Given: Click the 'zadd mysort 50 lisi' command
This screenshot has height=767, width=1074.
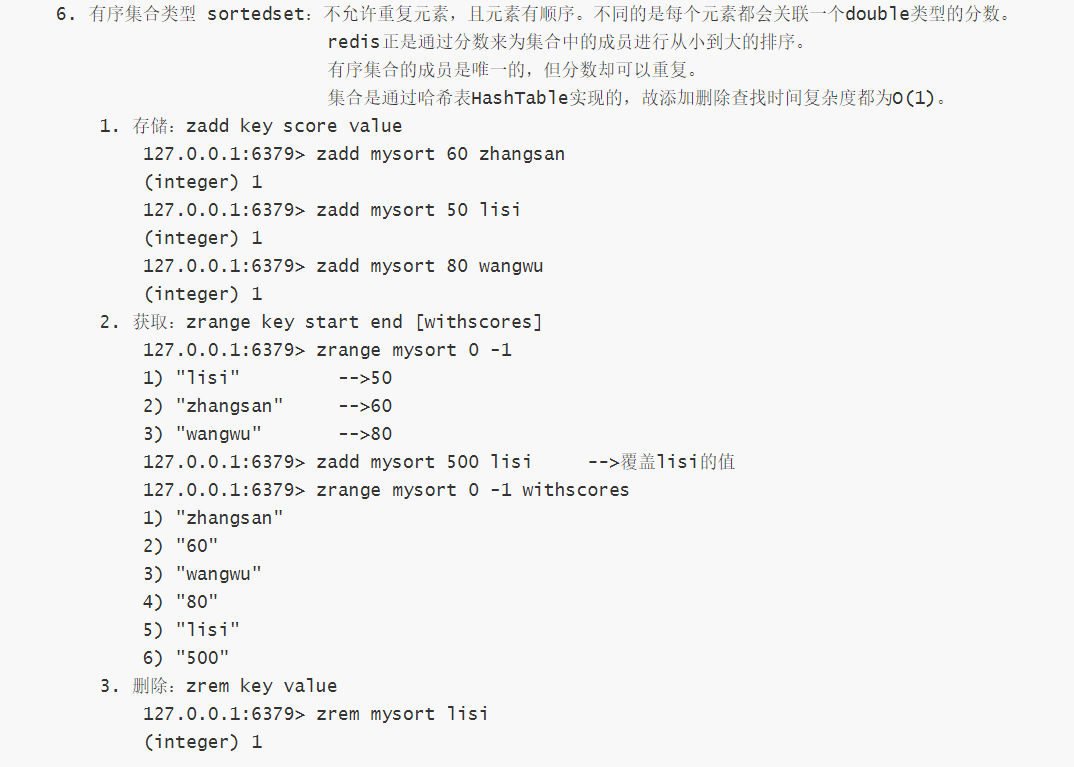Looking at the screenshot, I should point(418,210).
